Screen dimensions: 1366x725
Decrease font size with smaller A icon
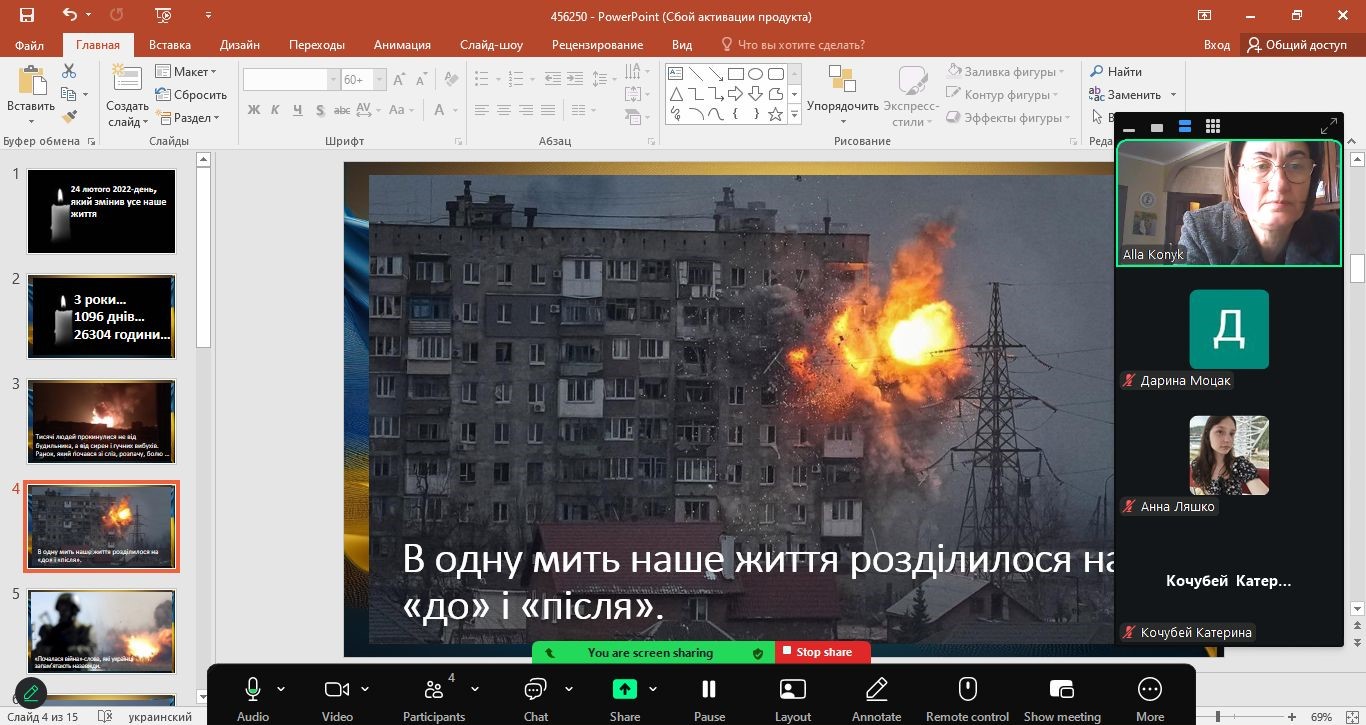tap(421, 80)
